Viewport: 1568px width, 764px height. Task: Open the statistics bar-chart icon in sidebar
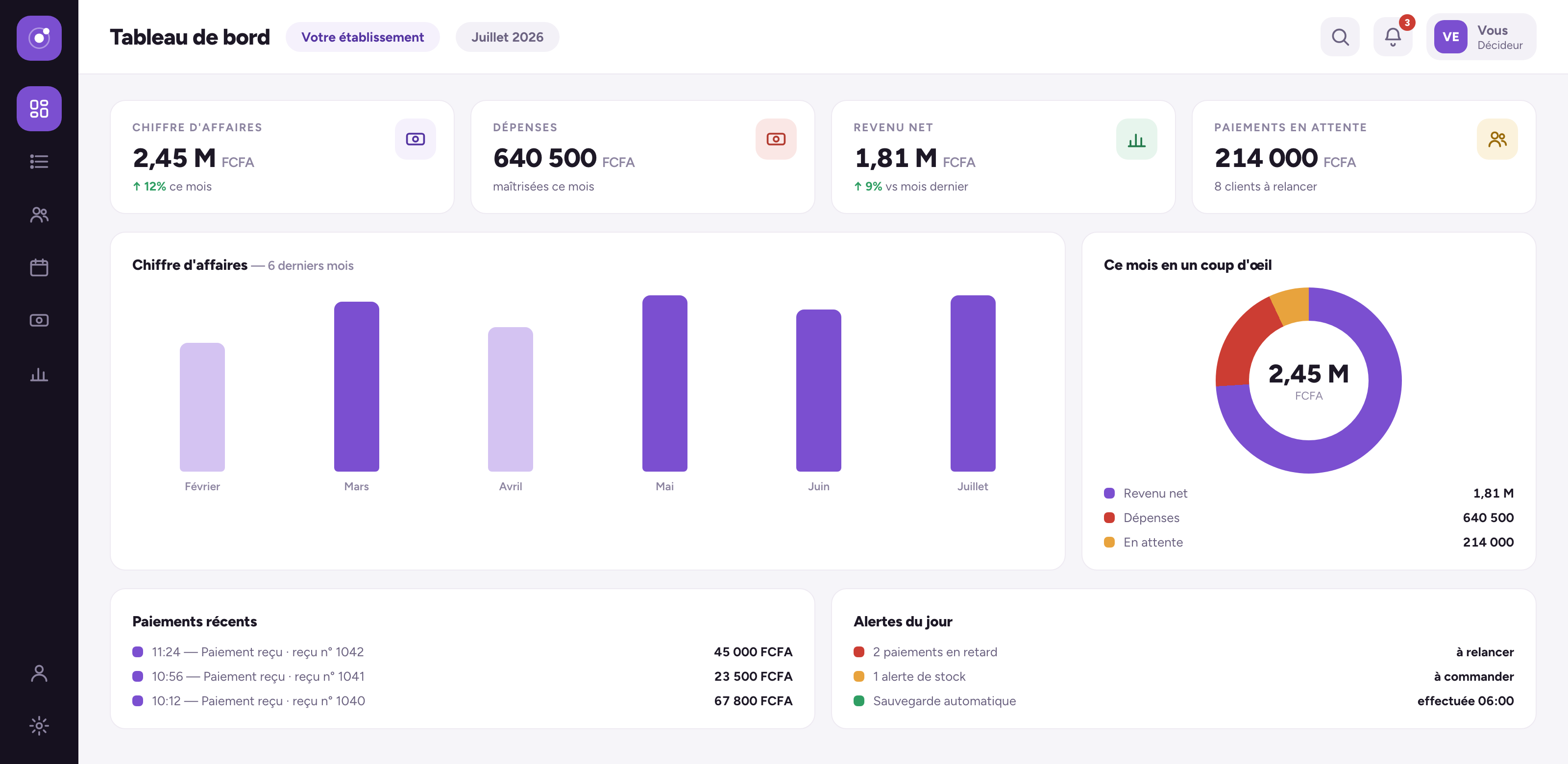click(x=39, y=374)
